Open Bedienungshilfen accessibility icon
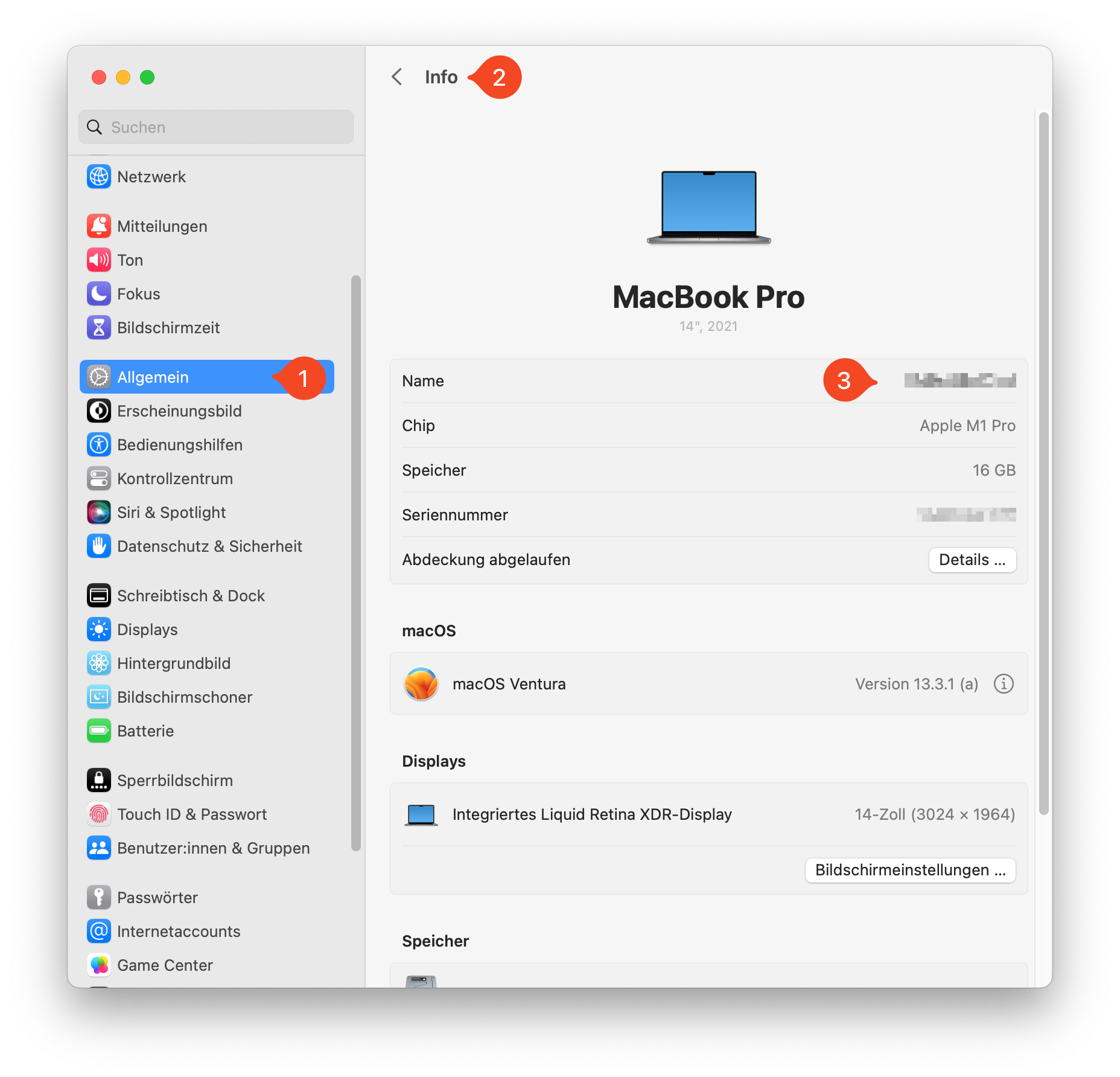The image size is (1120, 1077). click(99, 445)
